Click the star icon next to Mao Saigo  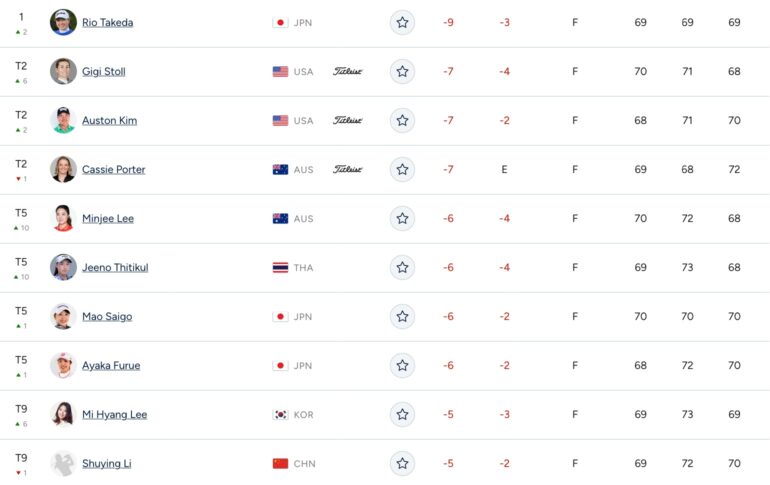click(402, 317)
